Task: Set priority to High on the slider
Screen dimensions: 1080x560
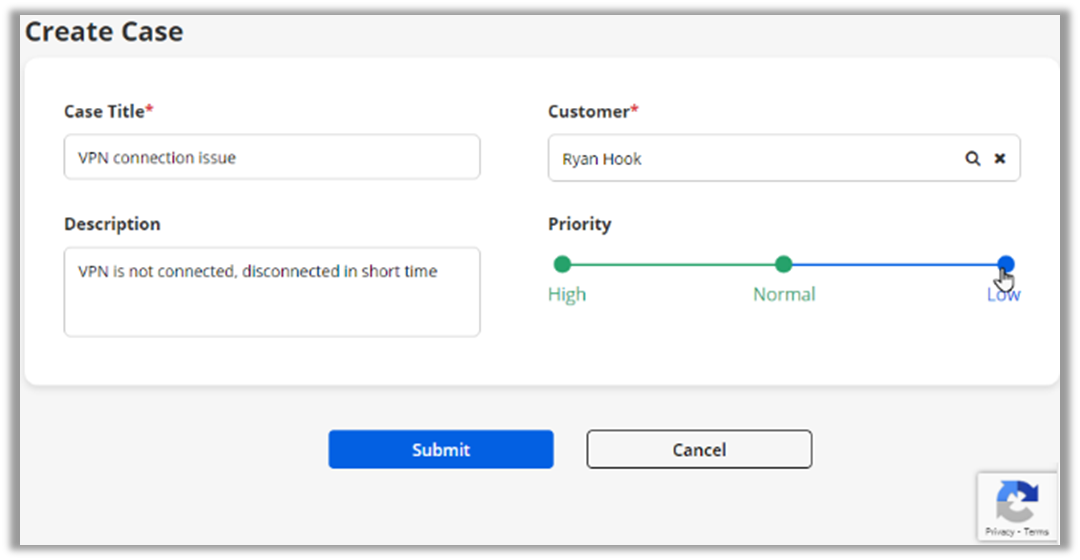Action: [x=562, y=264]
